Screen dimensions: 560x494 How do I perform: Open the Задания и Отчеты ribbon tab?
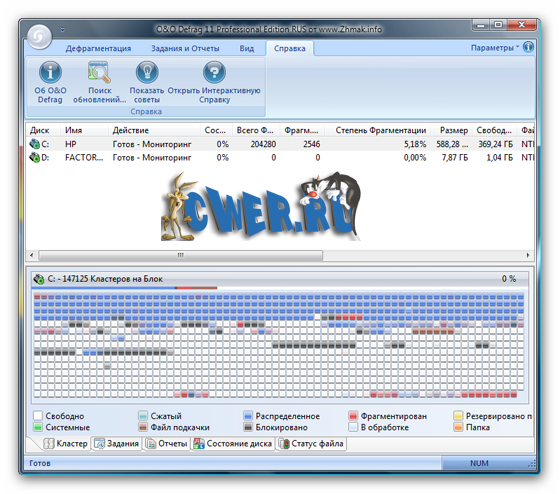pos(185,49)
